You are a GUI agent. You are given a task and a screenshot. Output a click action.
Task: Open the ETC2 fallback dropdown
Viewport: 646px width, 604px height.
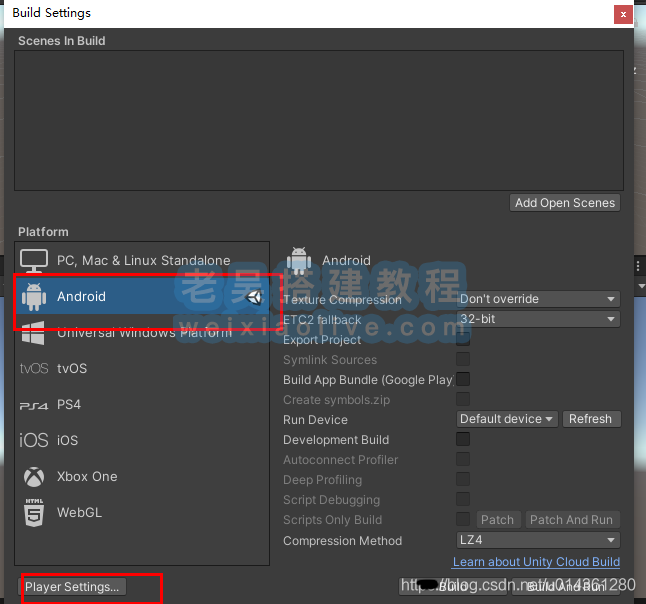538,319
